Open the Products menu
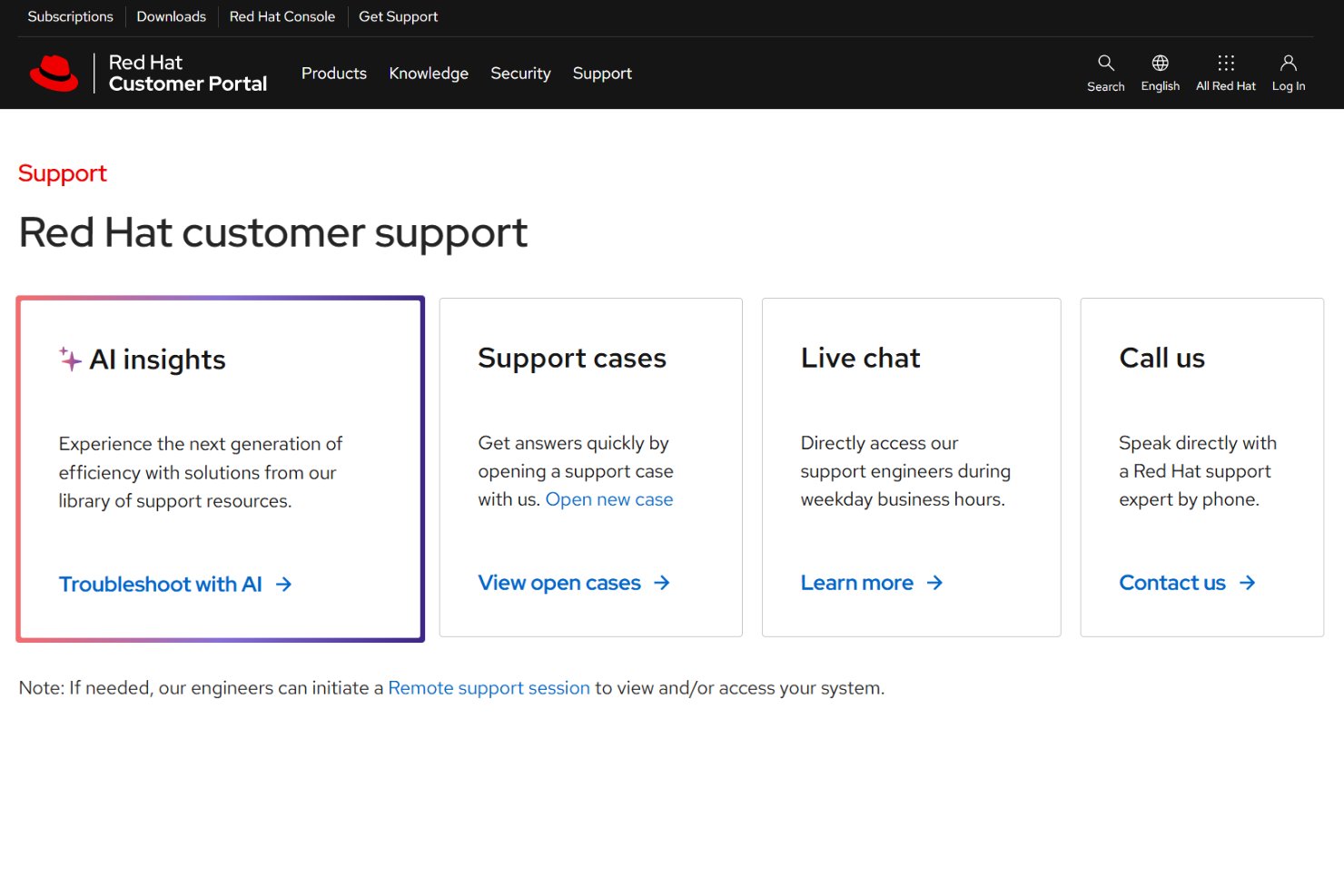This screenshot has height=896, width=1344. tap(334, 74)
